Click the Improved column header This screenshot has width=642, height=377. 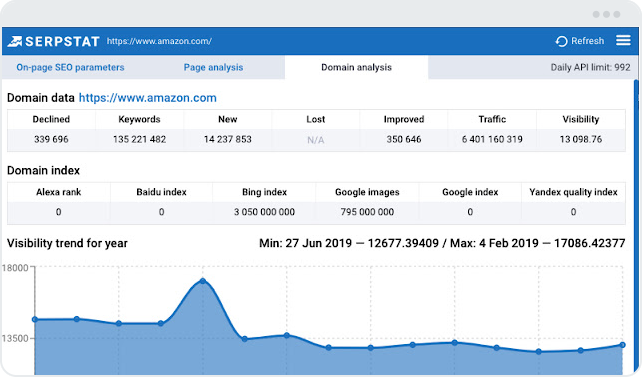click(x=404, y=120)
